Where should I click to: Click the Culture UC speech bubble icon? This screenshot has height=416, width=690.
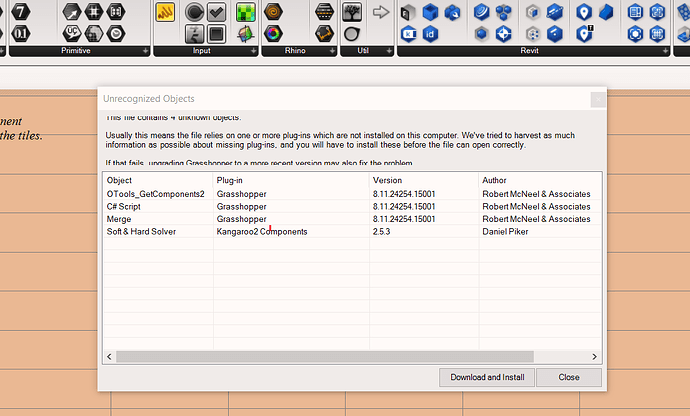(x=72, y=33)
